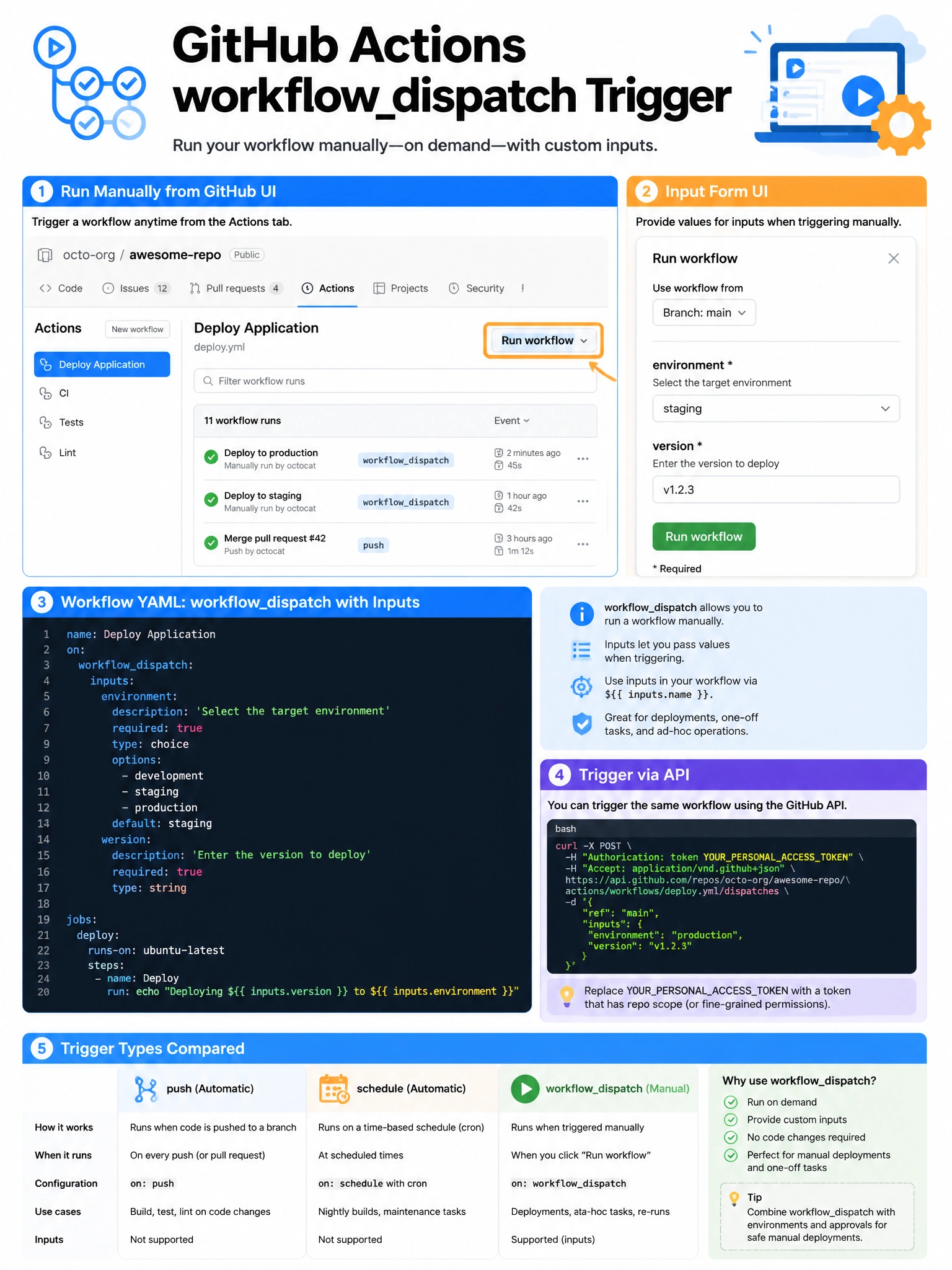This screenshot has height=1270, width=952.
Task: Click the push (Automatic) branch icon
Action: tap(146, 1089)
